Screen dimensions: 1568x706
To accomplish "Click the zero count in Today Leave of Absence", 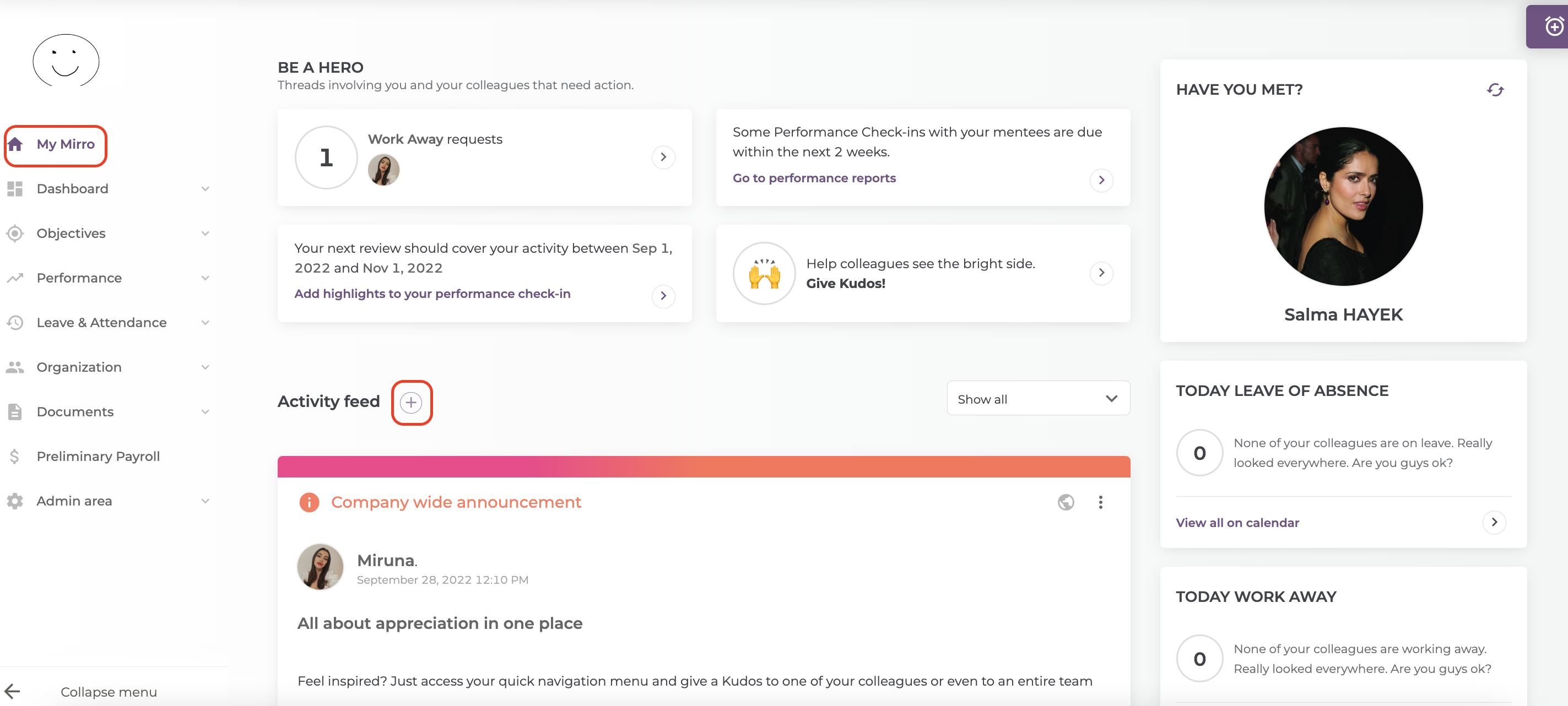I will pyautogui.click(x=1199, y=453).
